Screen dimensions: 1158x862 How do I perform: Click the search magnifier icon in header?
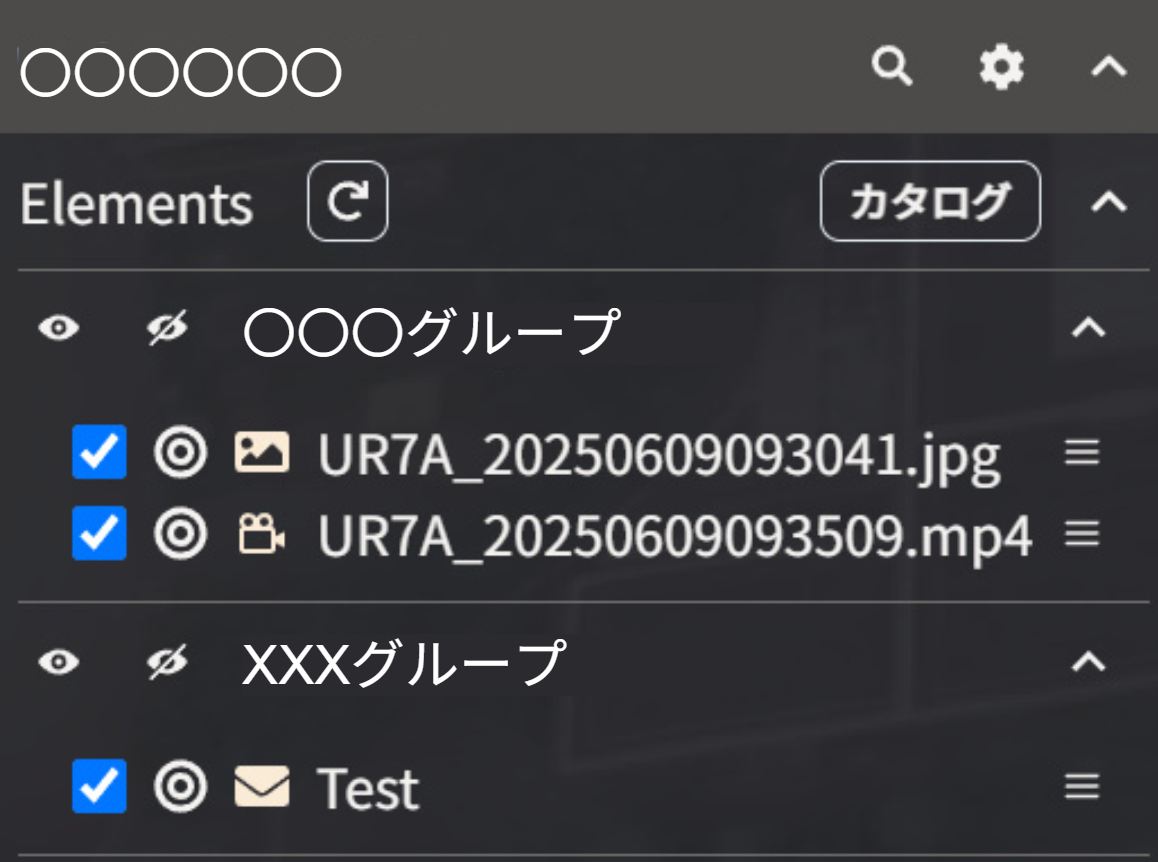pos(891,67)
